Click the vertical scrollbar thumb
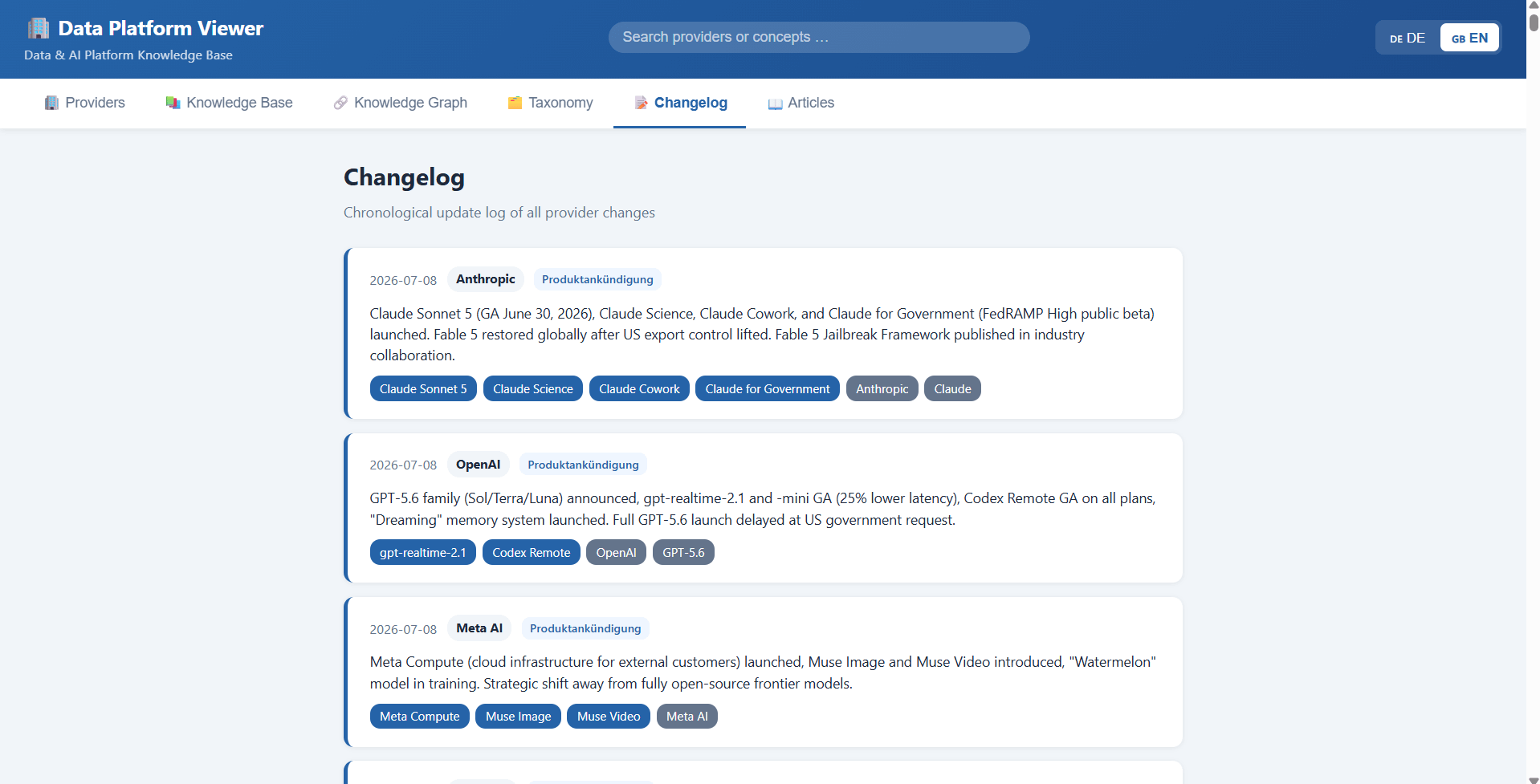This screenshot has width=1540, height=784. click(1534, 22)
